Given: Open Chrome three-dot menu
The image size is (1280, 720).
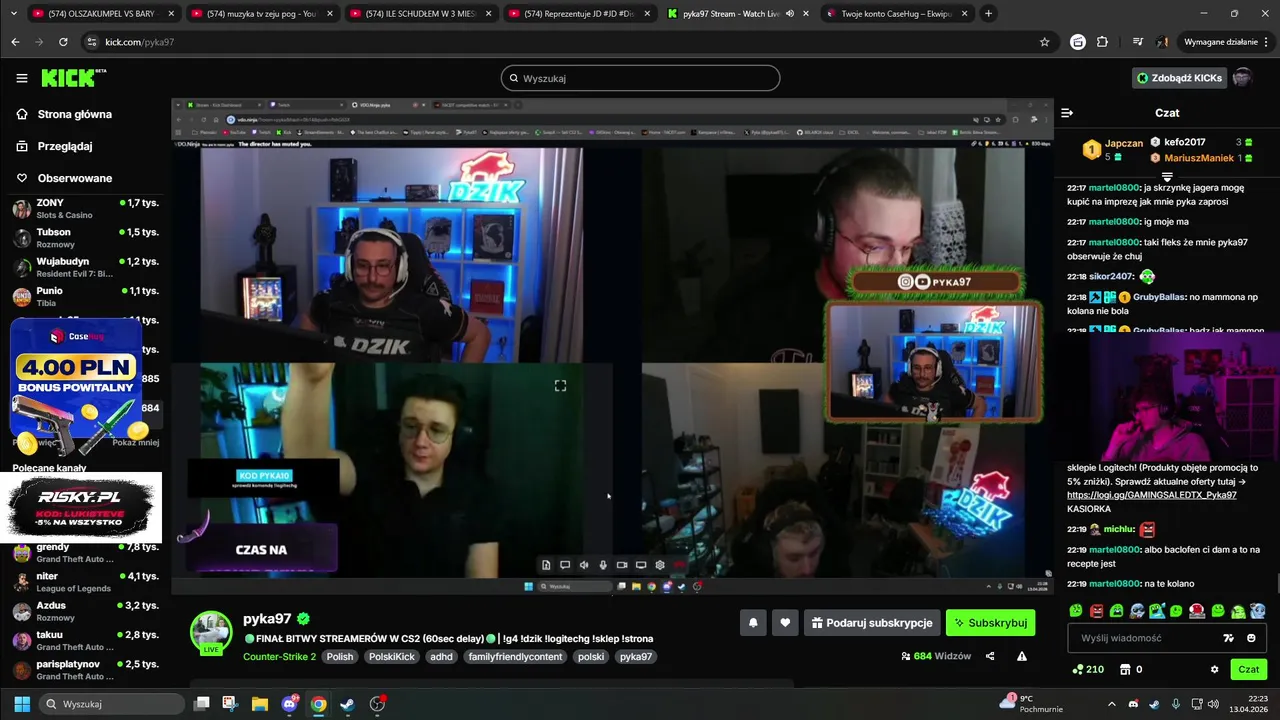Looking at the screenshot, I should point(1267,42).
